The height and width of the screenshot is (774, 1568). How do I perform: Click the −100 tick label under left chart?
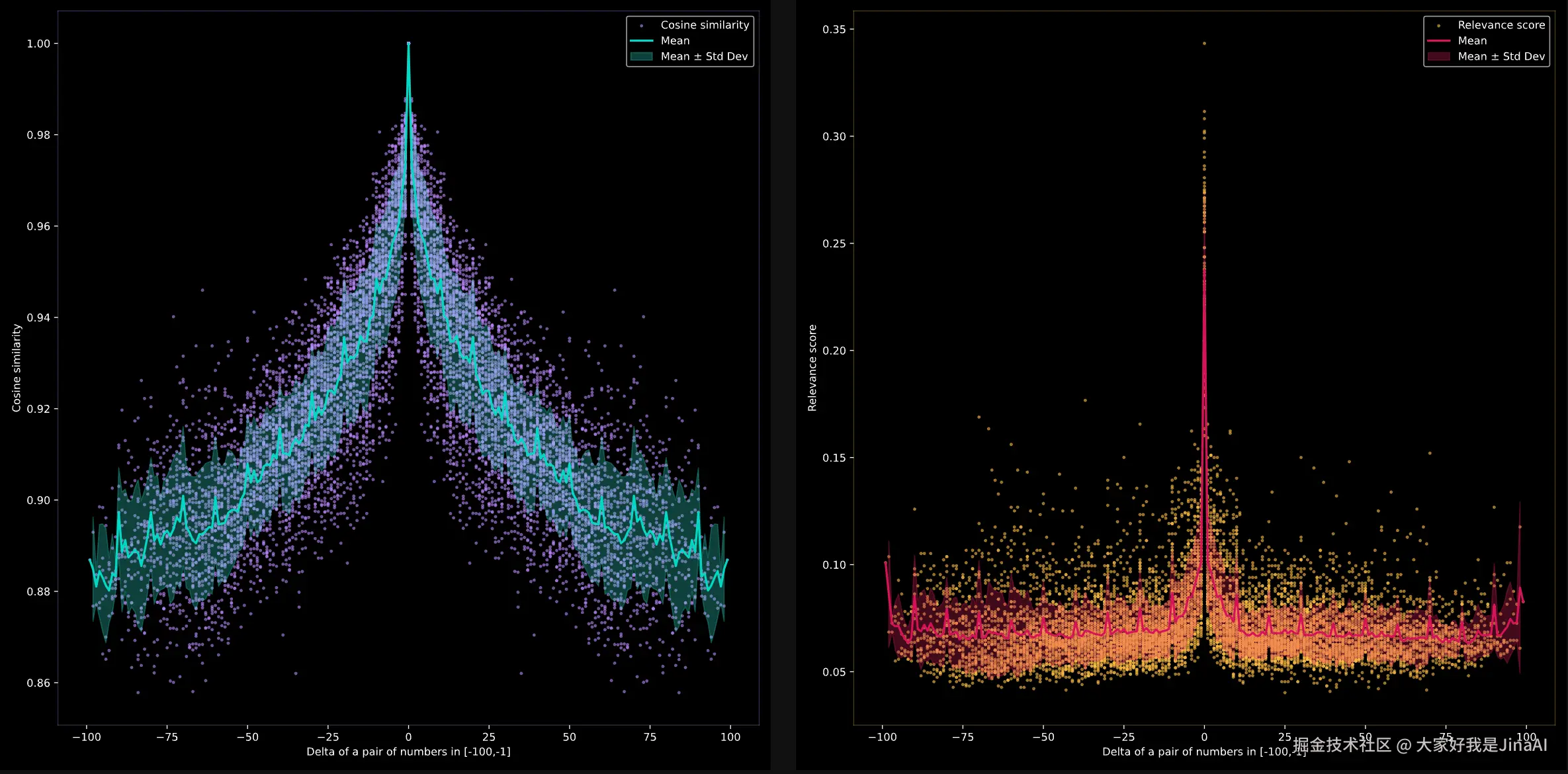[x=87, y=737]
